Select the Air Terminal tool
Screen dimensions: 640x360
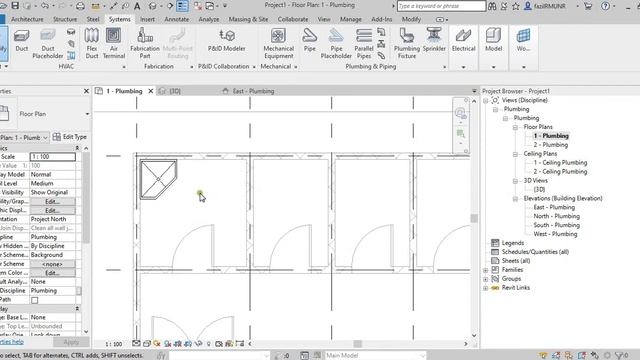tap(113, 44)
